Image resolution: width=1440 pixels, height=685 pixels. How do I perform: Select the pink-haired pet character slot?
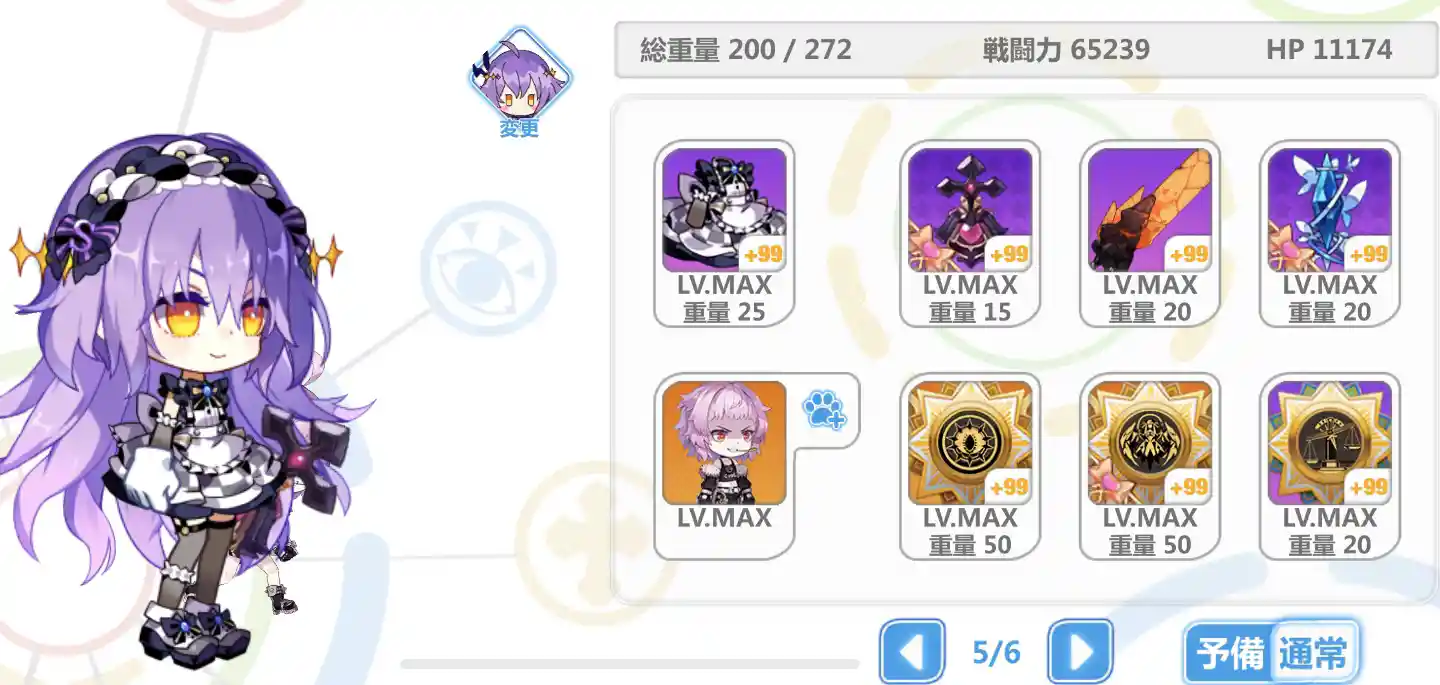coord(724,466)
